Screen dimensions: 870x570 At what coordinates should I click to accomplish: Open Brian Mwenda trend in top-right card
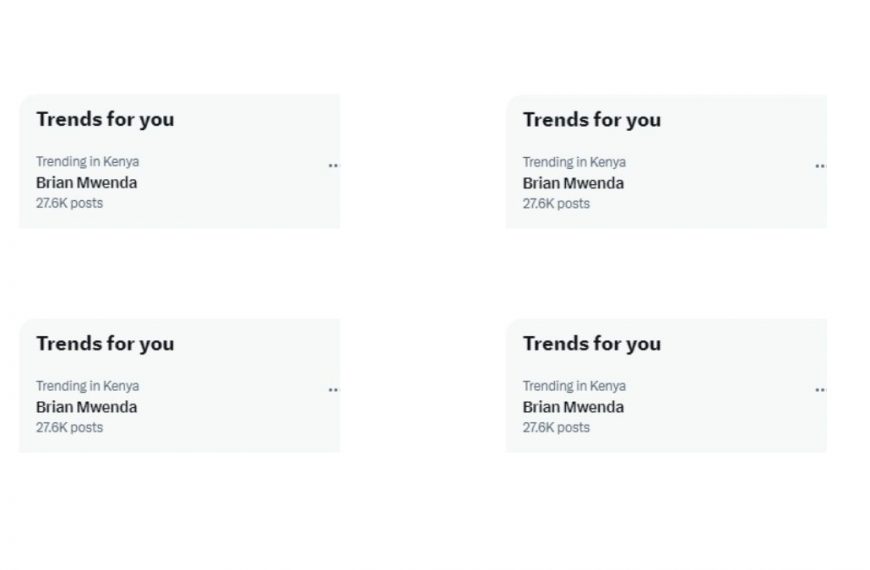coord(573,183)
